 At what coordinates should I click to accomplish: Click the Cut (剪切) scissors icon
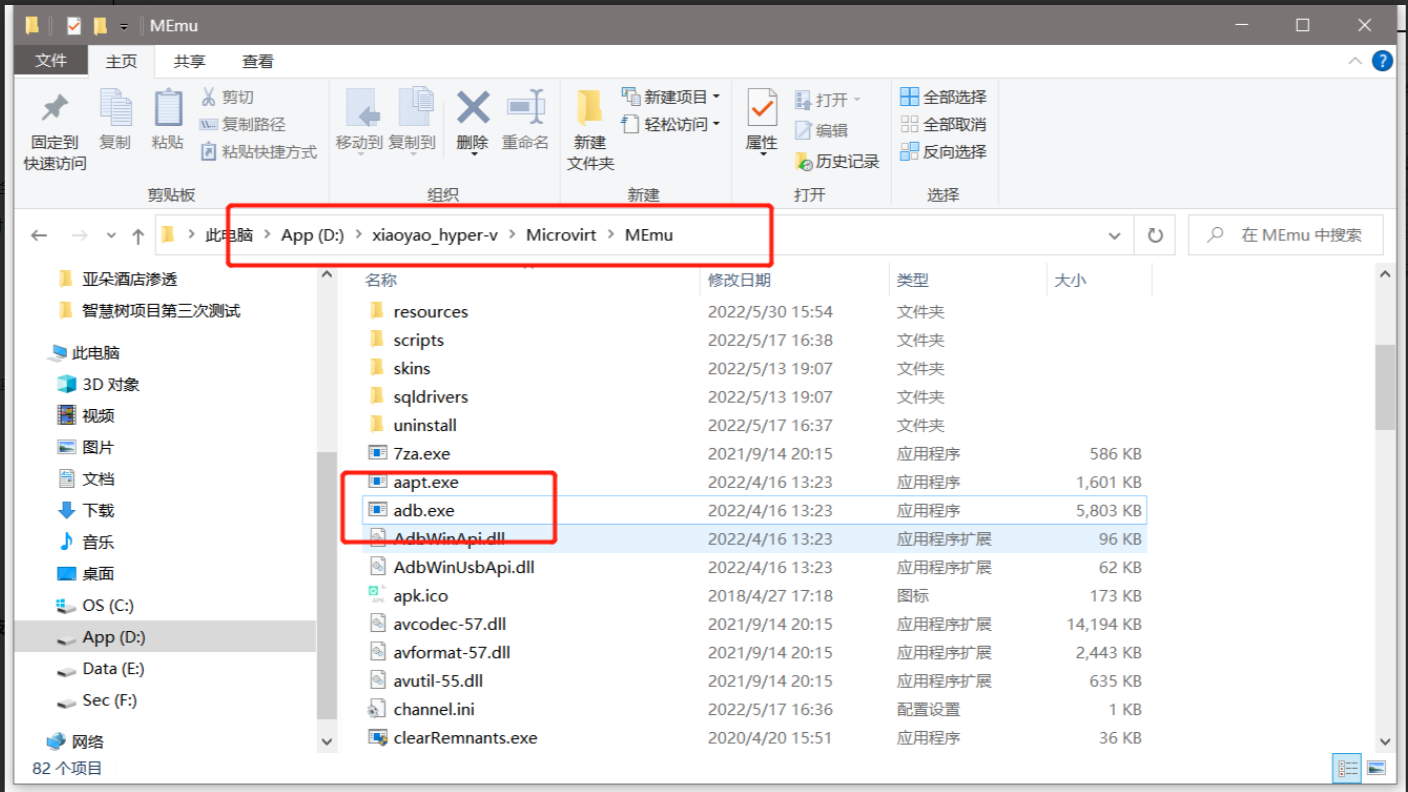(x=208, y=97)
